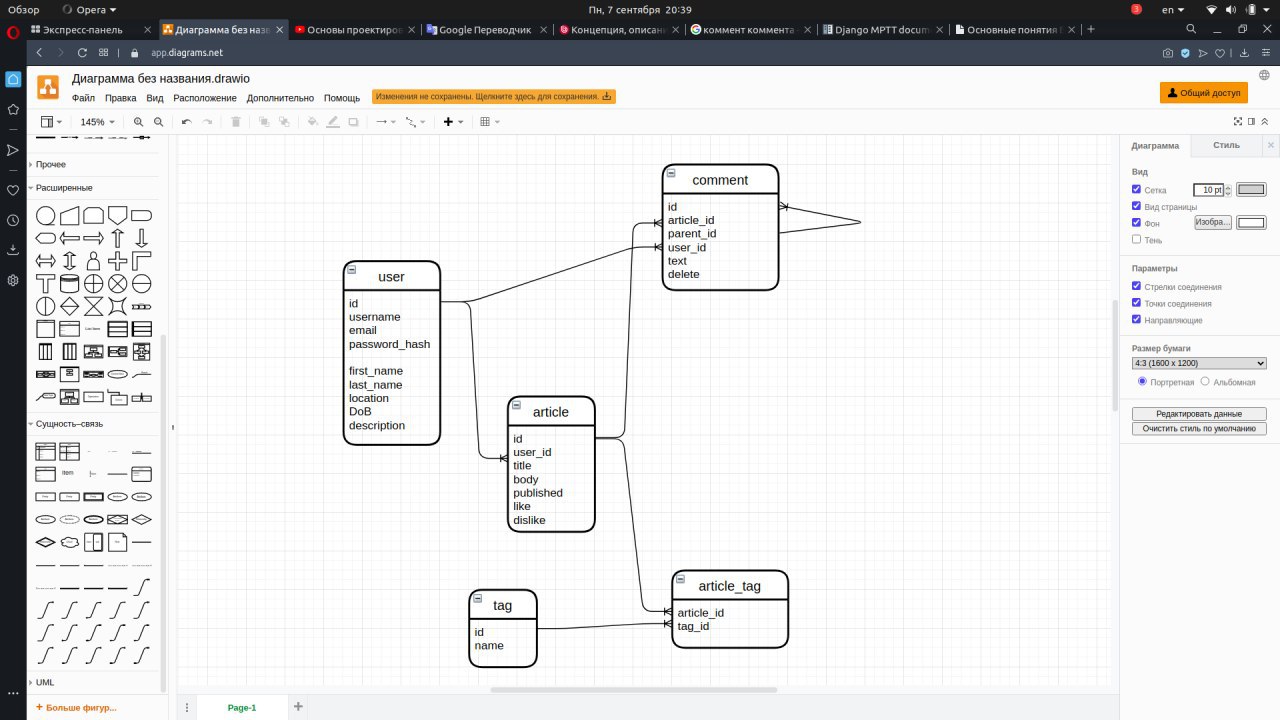Click the Редактировать данные button
The height and width of the screenshot is (720, 1280).
coord(1199,413)
